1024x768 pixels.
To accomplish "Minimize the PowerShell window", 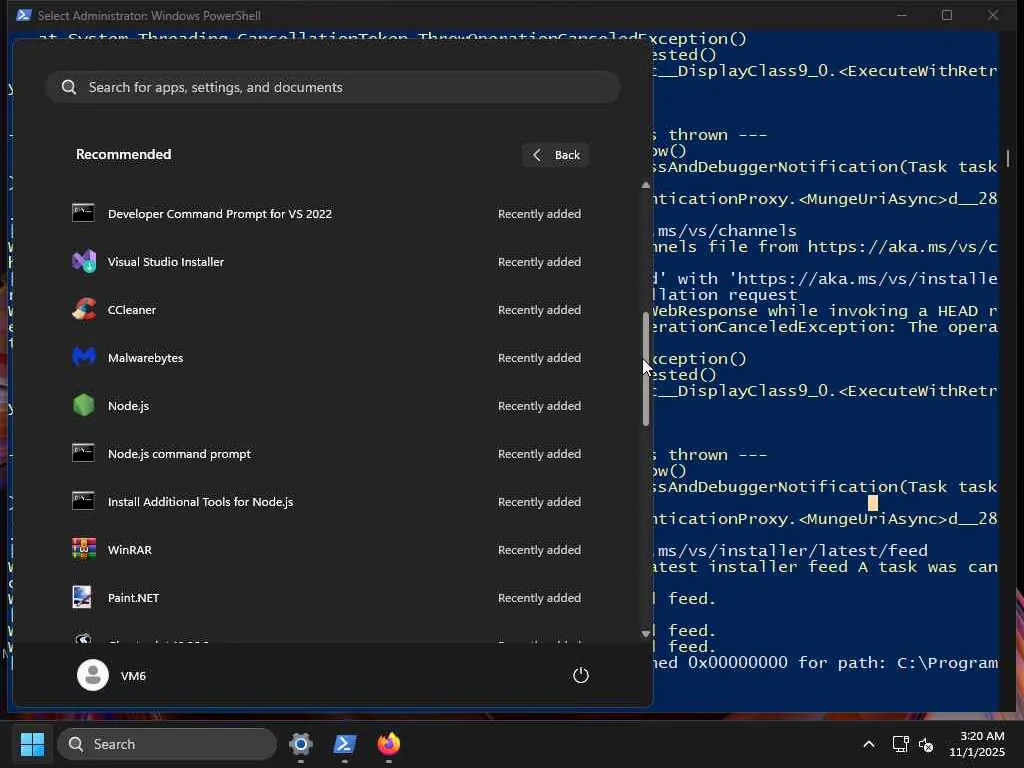I will (902, 15).
